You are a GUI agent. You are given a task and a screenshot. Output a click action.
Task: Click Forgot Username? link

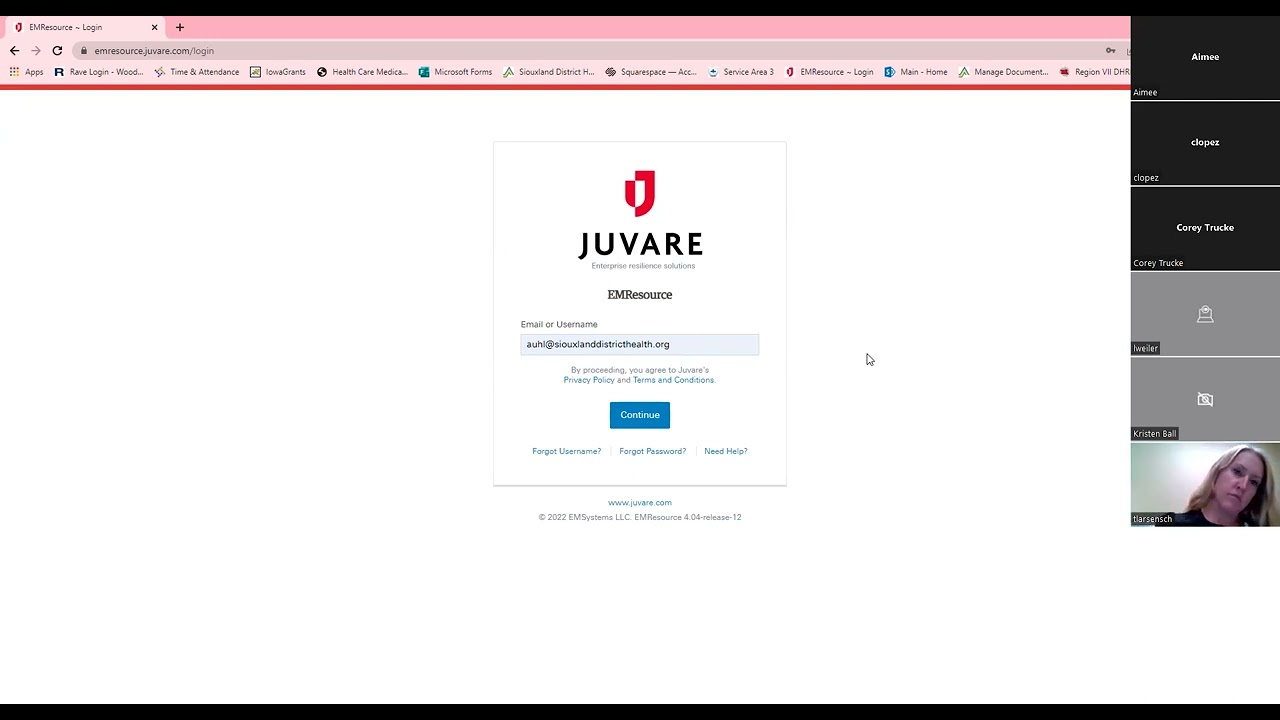coord(567,451)
